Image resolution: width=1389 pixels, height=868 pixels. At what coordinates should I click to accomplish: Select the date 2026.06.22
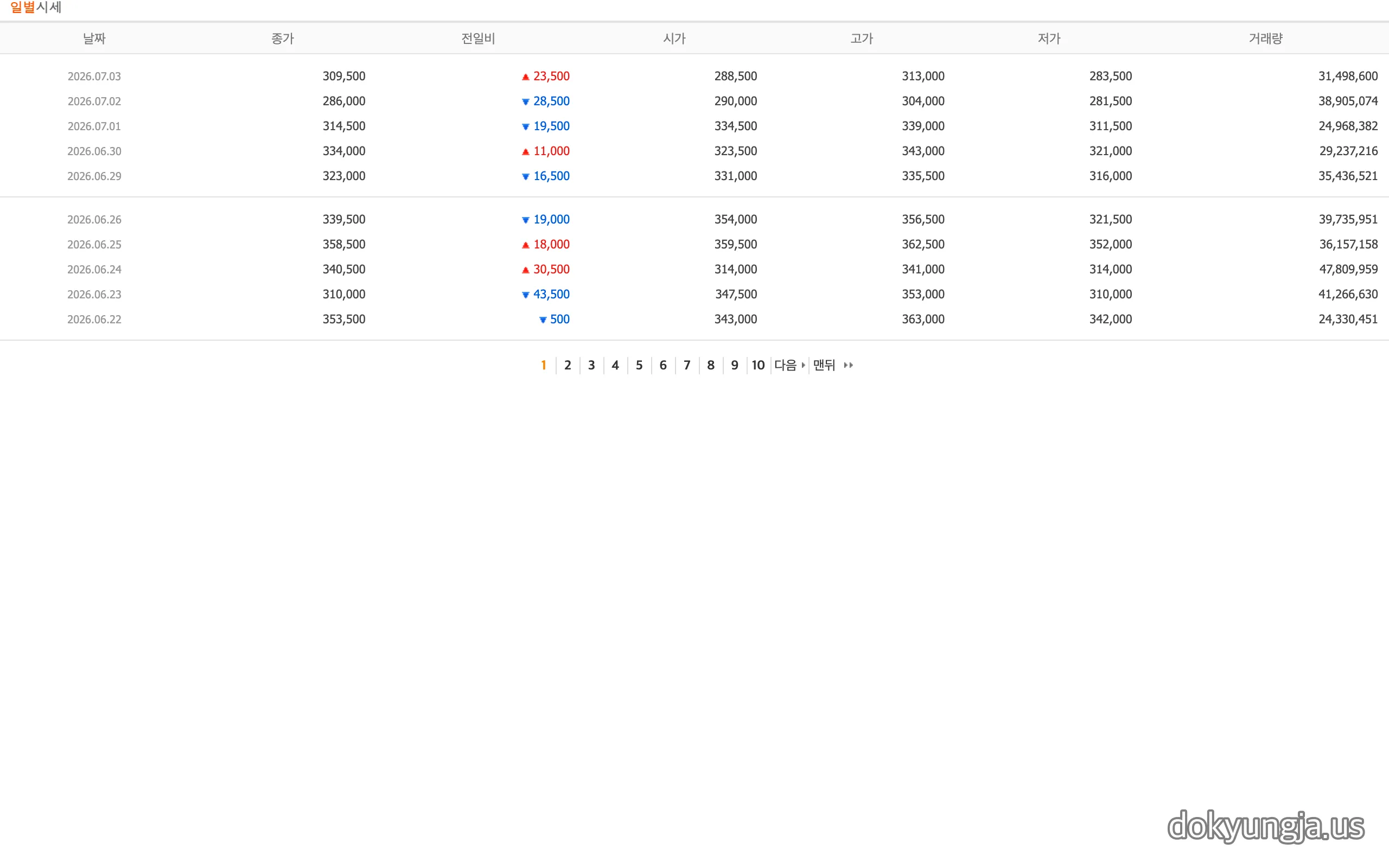tap(94, 320)
